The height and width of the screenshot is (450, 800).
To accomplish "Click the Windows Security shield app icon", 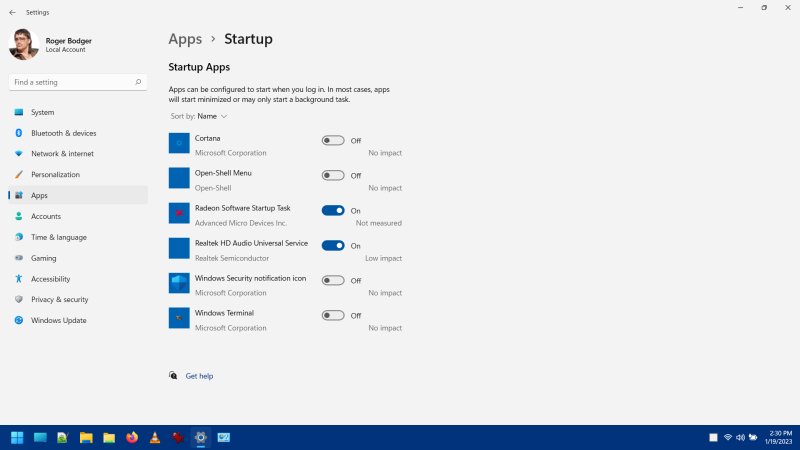I will click(179, 283).
